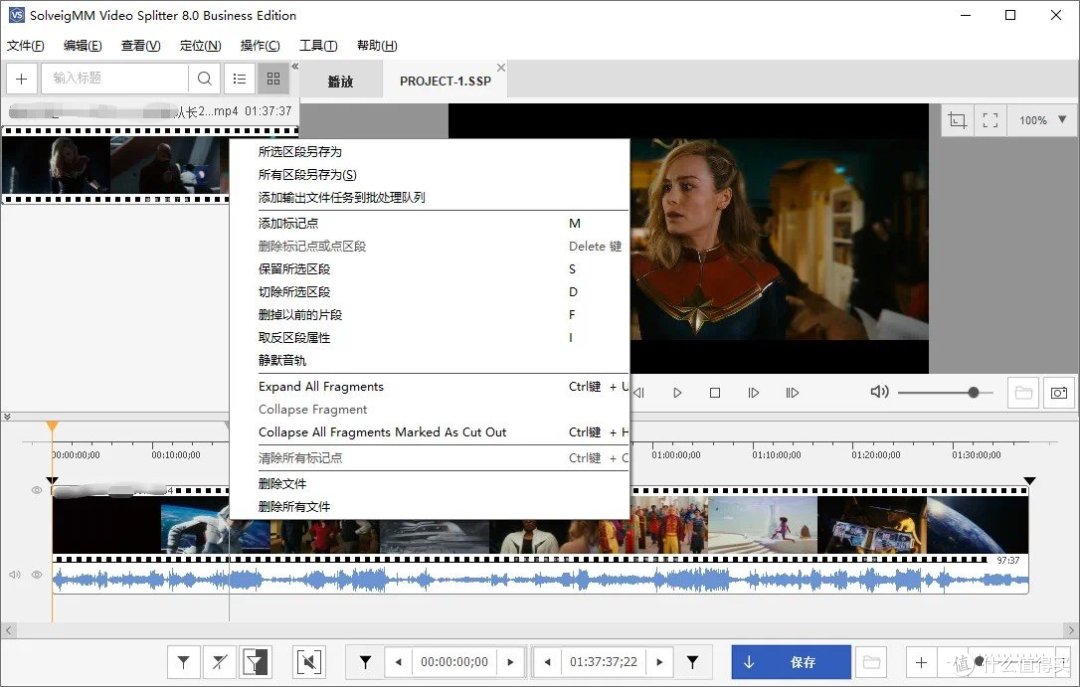Toggle video track visibility eye
This screenshot has height=687, width=1080.
[37, 490]
